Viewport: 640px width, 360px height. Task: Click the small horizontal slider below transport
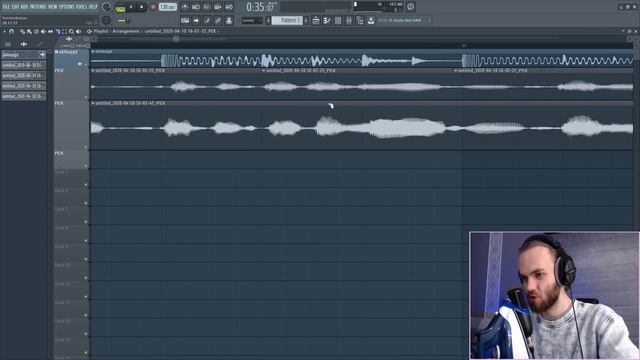[123, 20]
